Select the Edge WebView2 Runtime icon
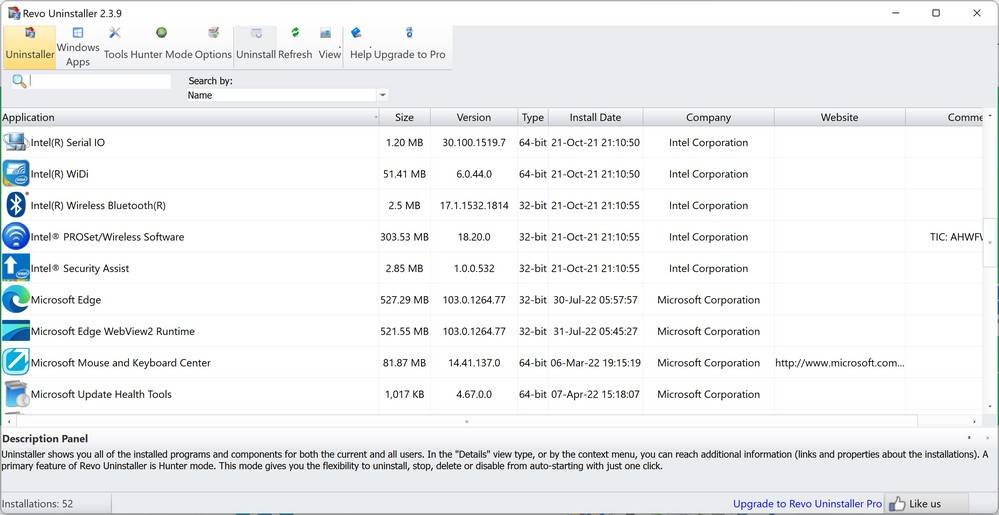The width and height of the screenshot is (999, 515). point(15,331)
